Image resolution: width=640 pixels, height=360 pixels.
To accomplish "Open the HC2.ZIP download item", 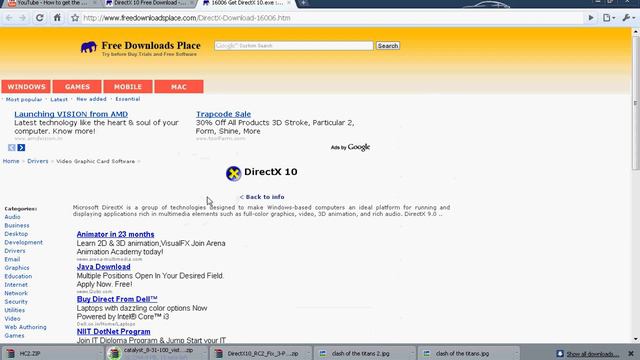I will pos(52,353).
